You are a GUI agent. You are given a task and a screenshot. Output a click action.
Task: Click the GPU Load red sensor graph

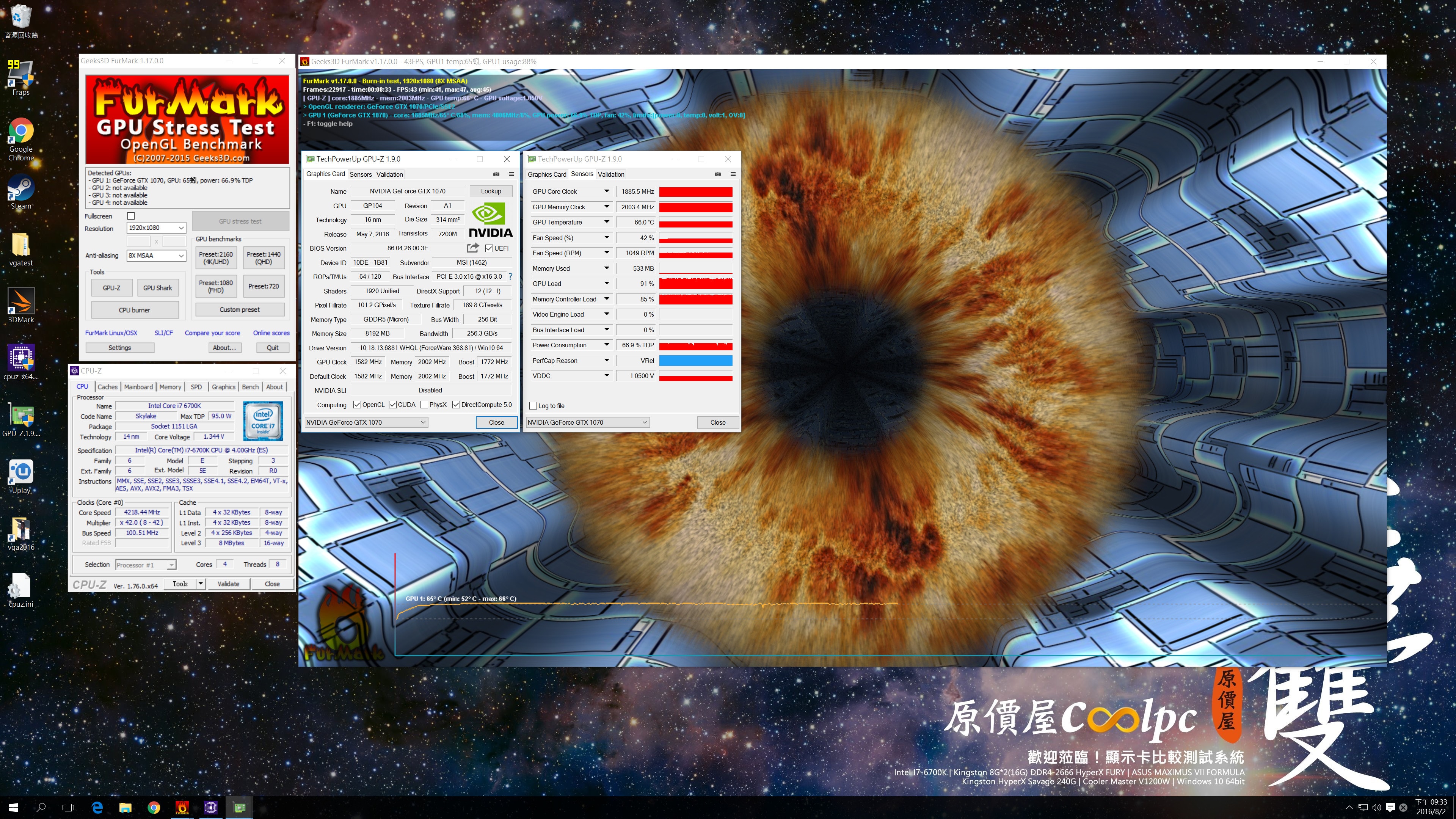tap(696, 284)
